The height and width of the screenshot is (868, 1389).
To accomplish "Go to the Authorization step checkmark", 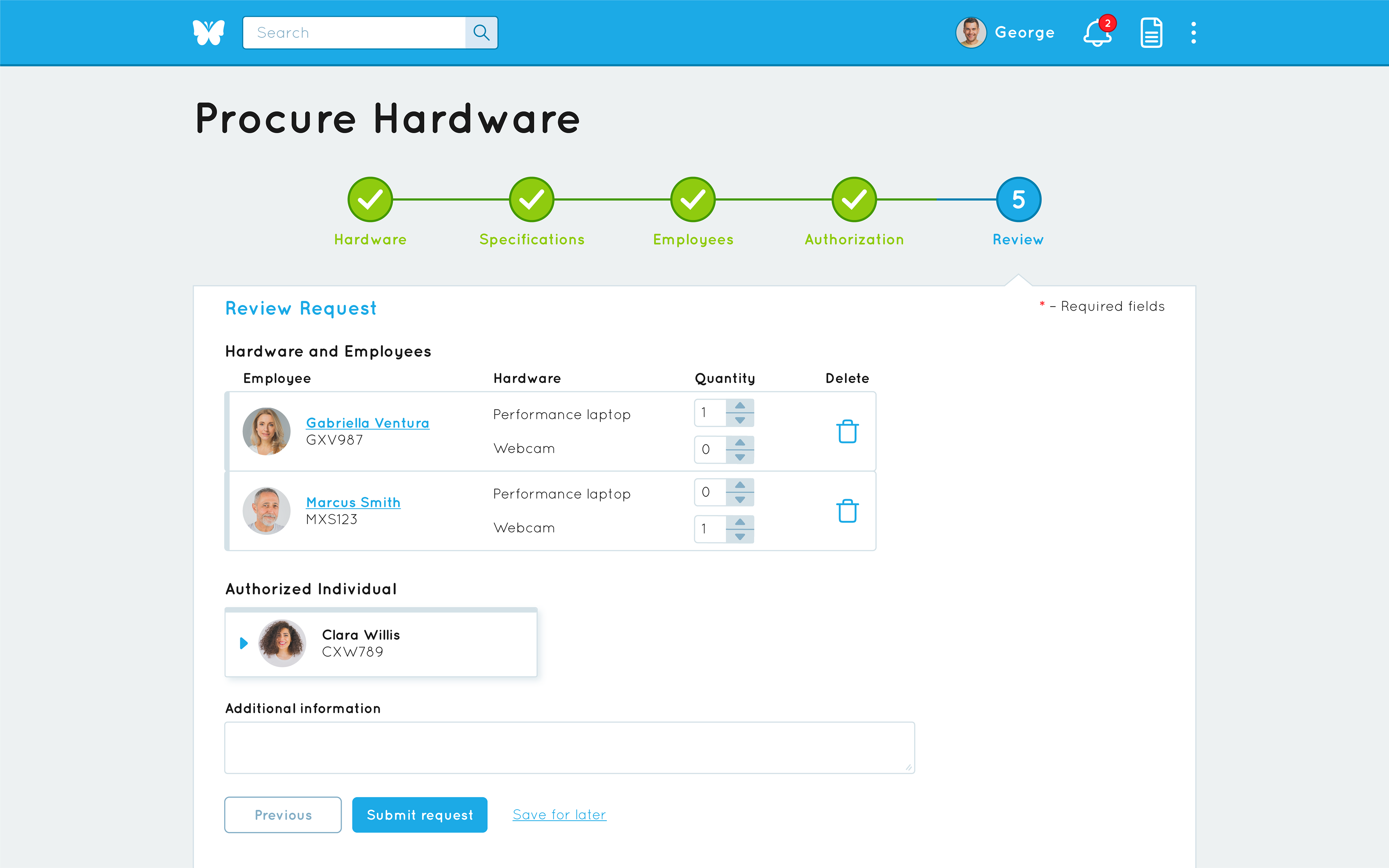I will click(854, 199).
